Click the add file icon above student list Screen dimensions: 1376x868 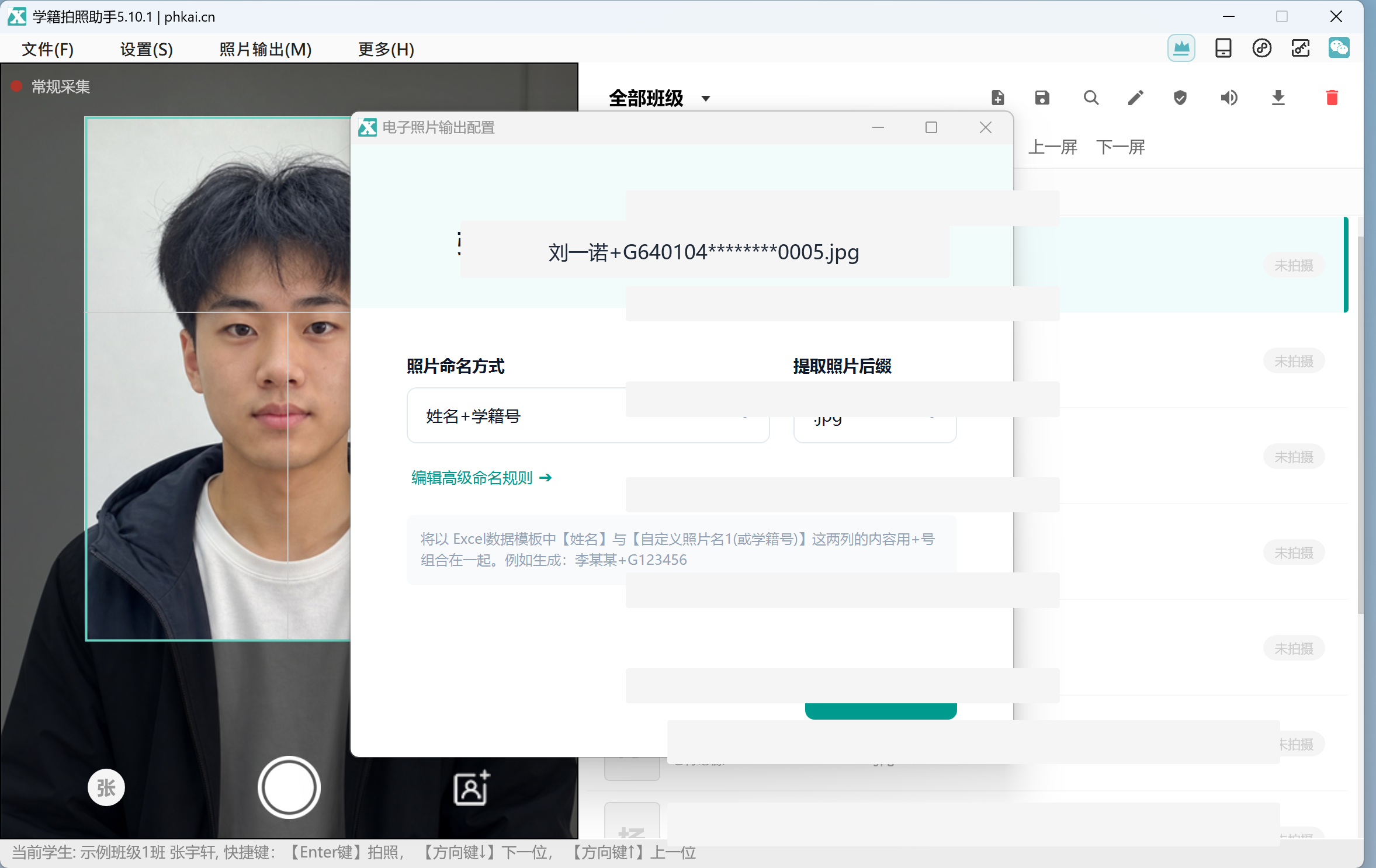[x=998, y=98]
